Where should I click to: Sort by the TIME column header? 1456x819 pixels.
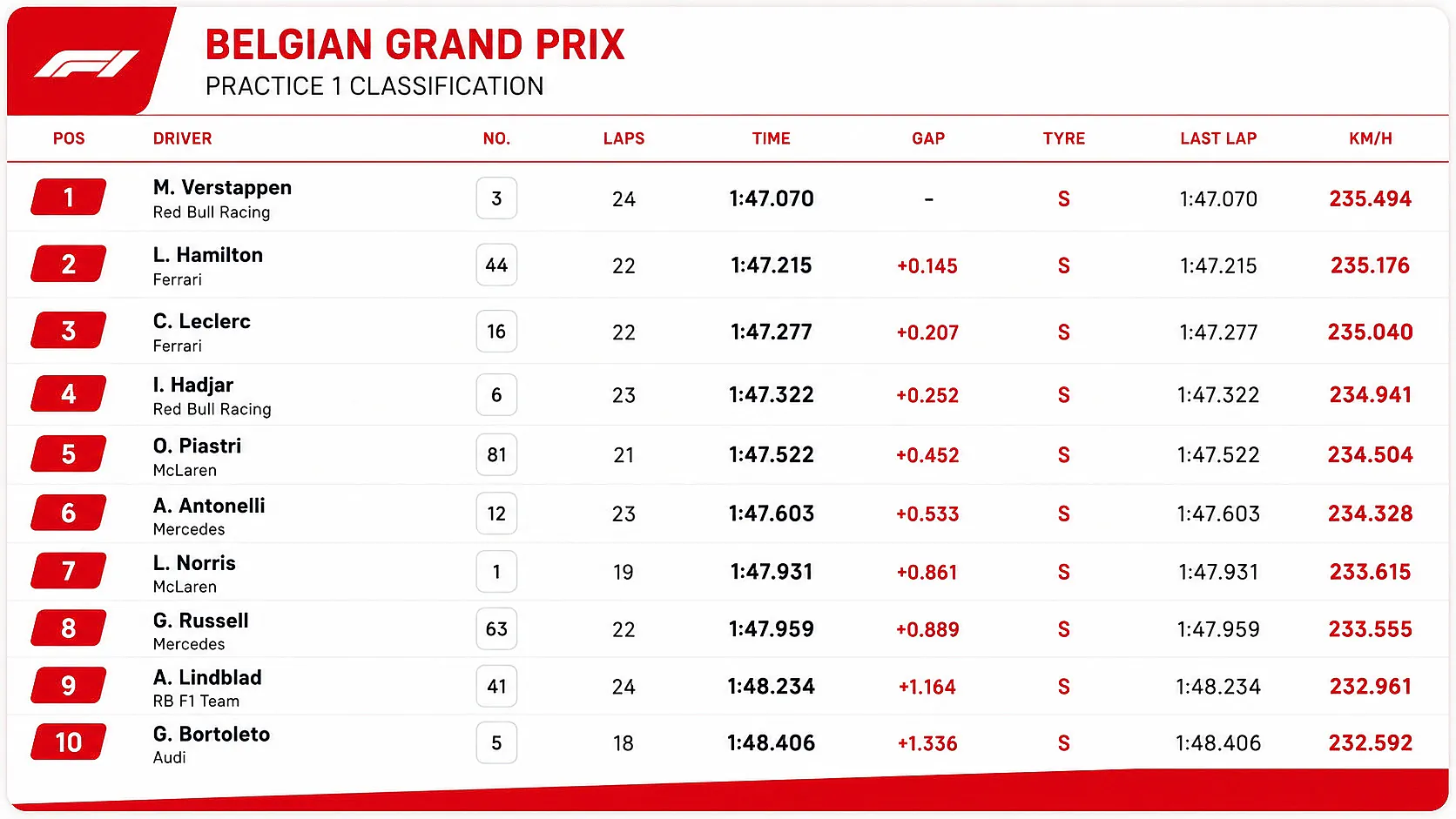coord(772,138)
